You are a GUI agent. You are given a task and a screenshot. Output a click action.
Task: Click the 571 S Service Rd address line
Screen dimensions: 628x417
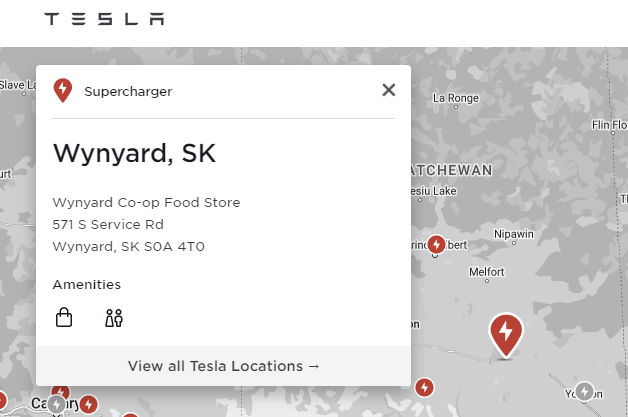(x=108, y=224)
